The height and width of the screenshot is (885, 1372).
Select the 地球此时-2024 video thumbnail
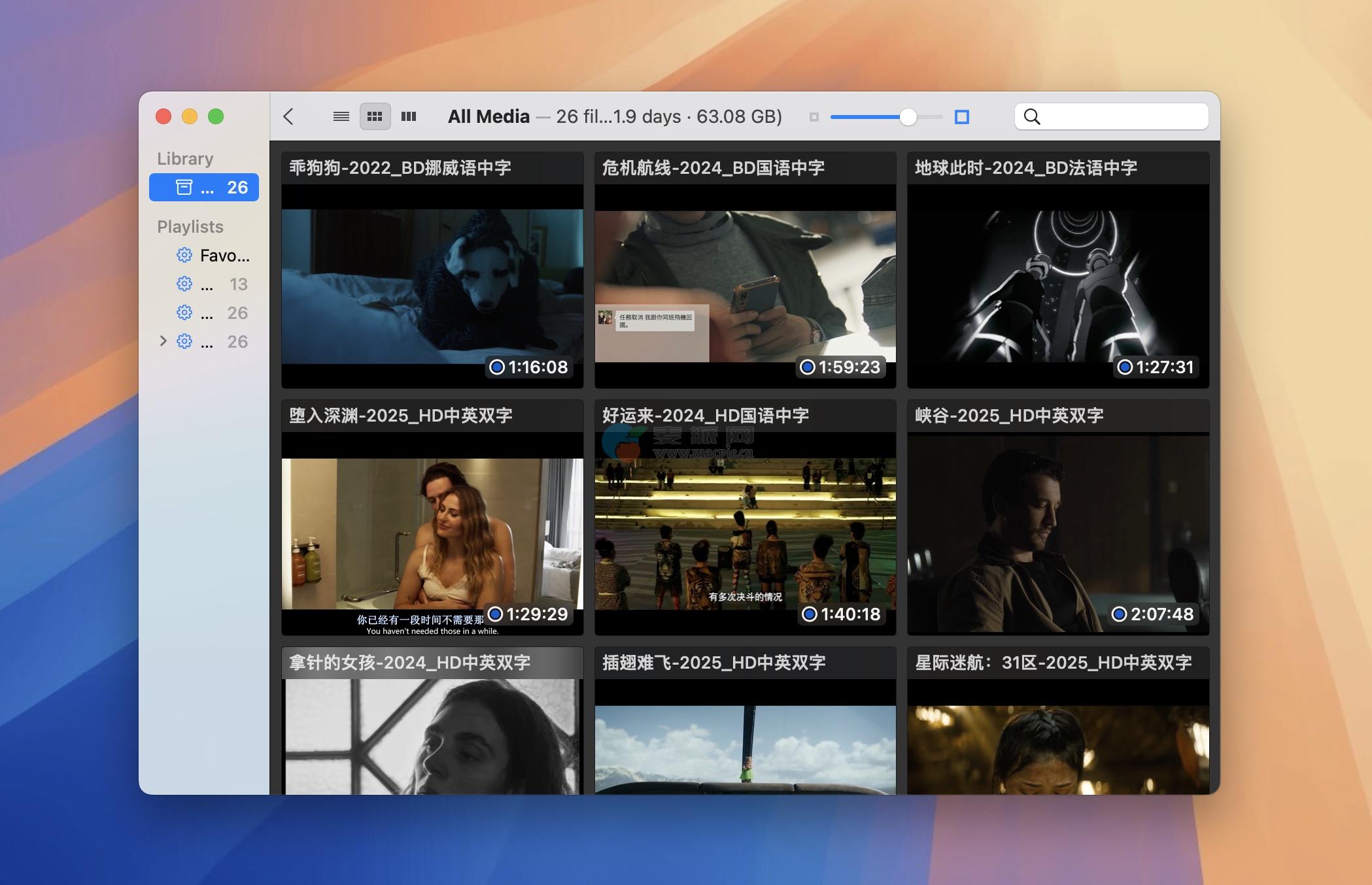click(x=1058, y=286)
